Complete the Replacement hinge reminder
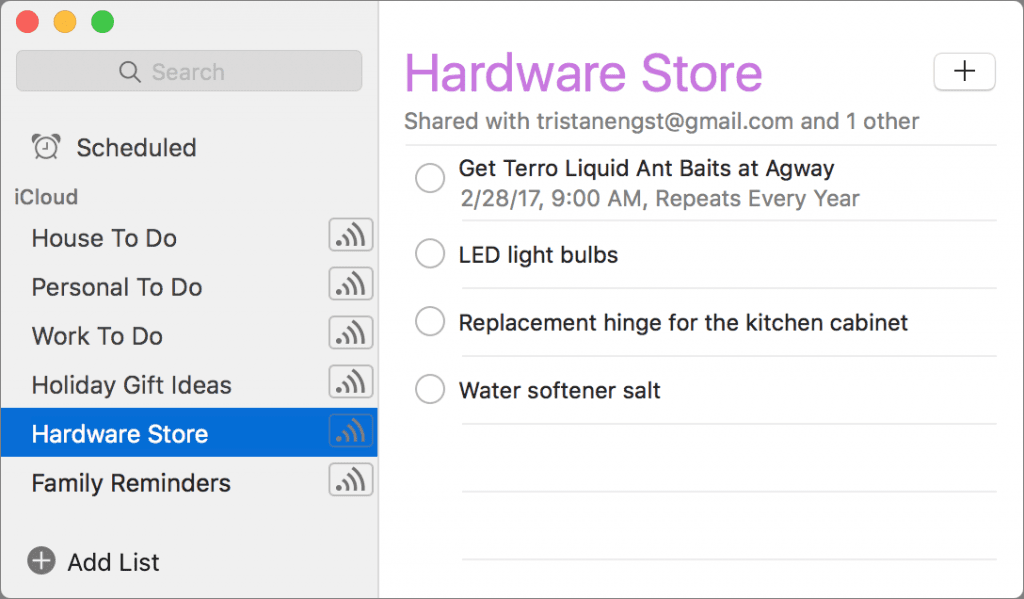1024x599 pixels. coord(430,322)
